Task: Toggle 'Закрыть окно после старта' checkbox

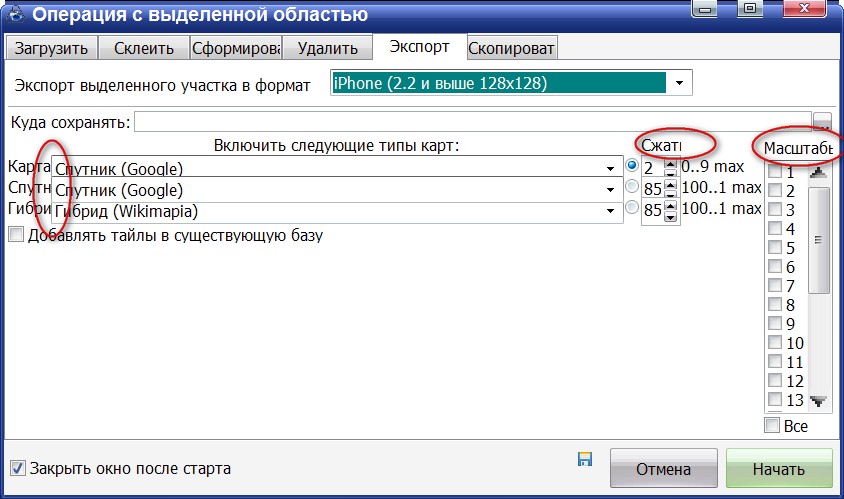Action: [17, 467]
